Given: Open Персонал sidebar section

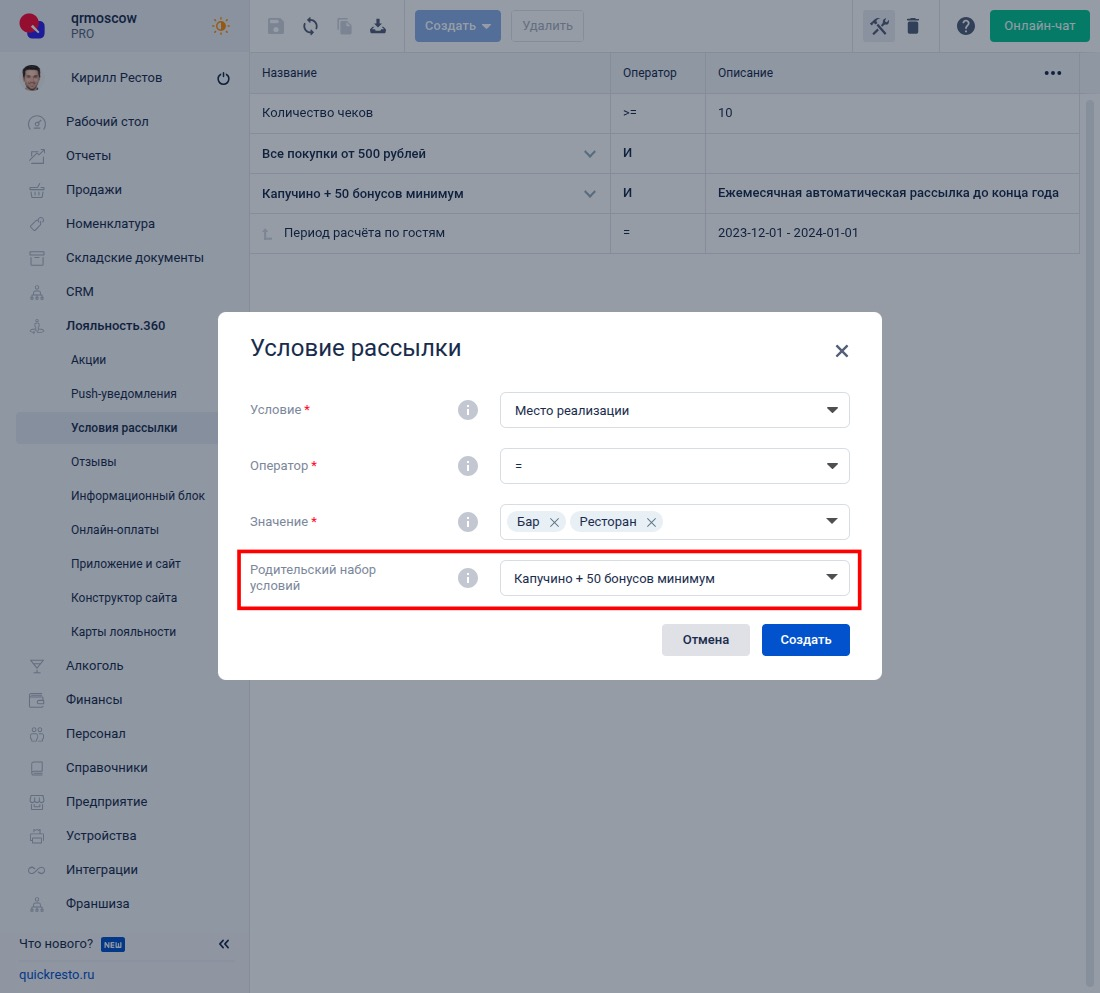Looking at the screenshot, I should click(95, 734).
